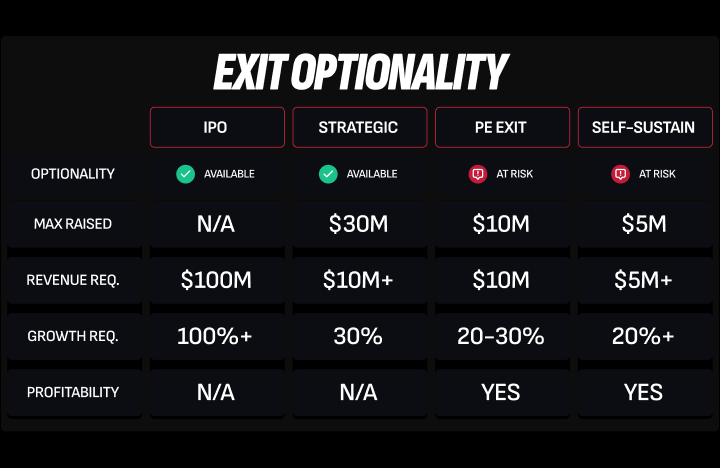Click the REVENUE REQ. row label

[x=74, y=280]
